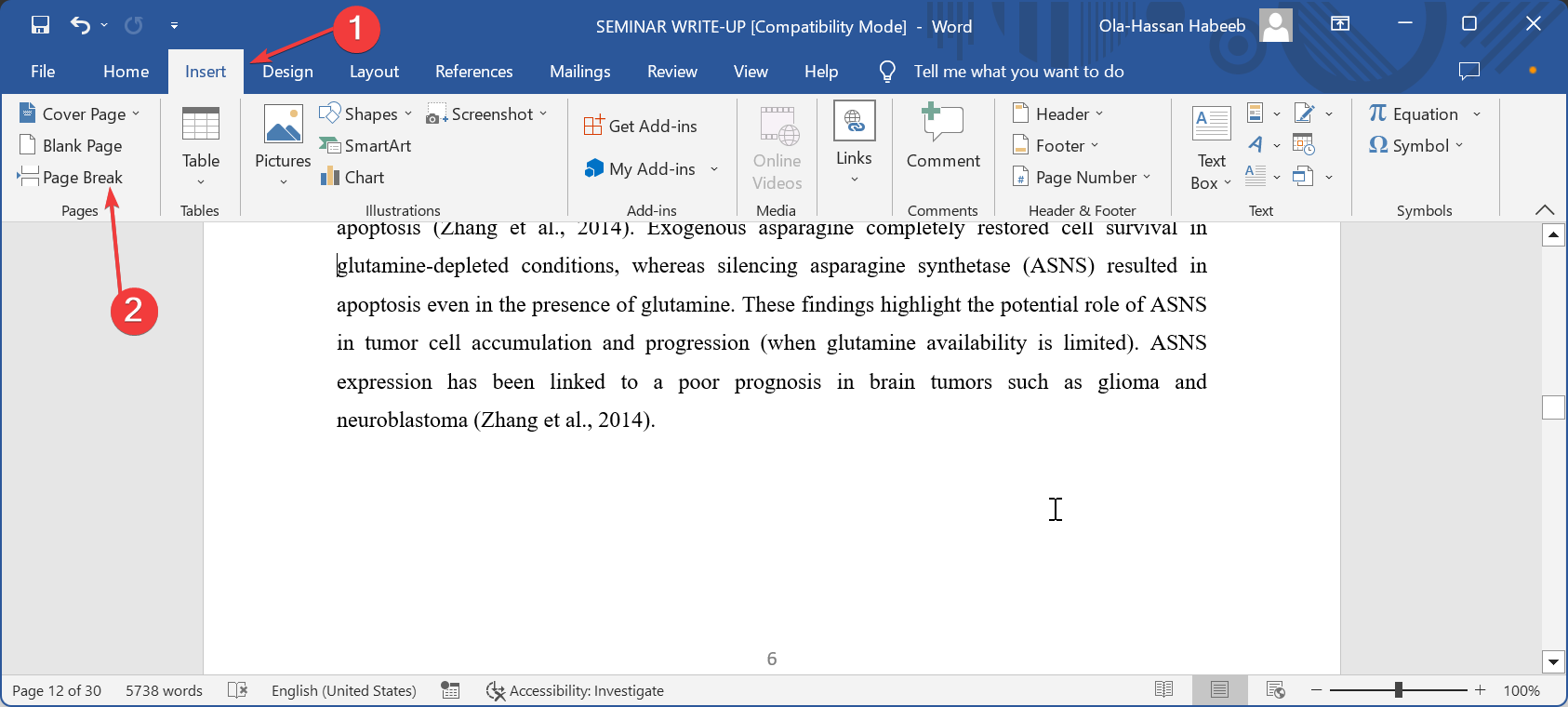Image resolution: width=1568 pixels, height=707 pixels.
Task: Click the 5738 words count
Action: (x=164, y=690)
